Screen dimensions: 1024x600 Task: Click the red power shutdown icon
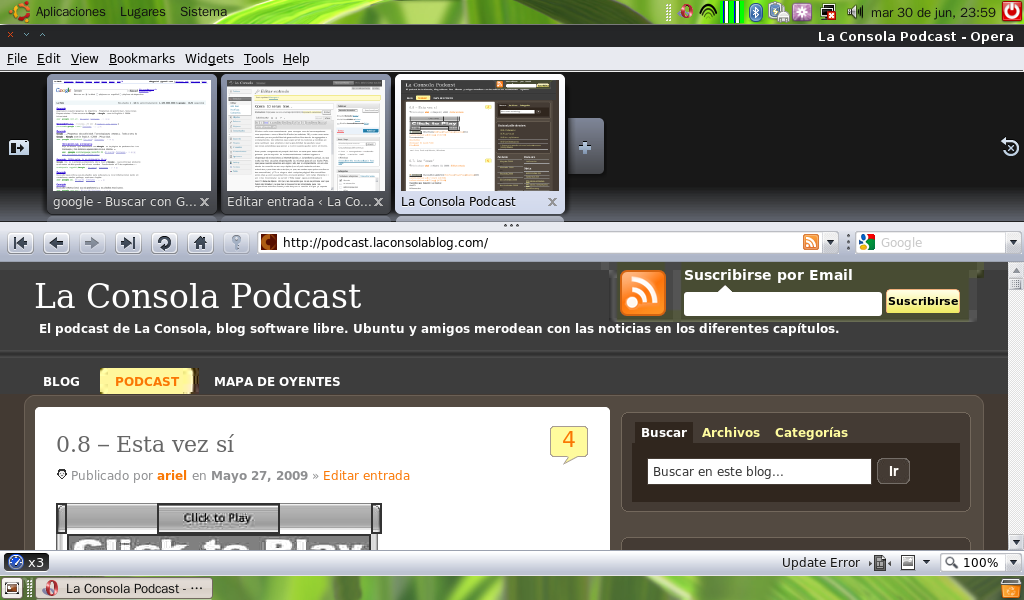click(1012, 11)
